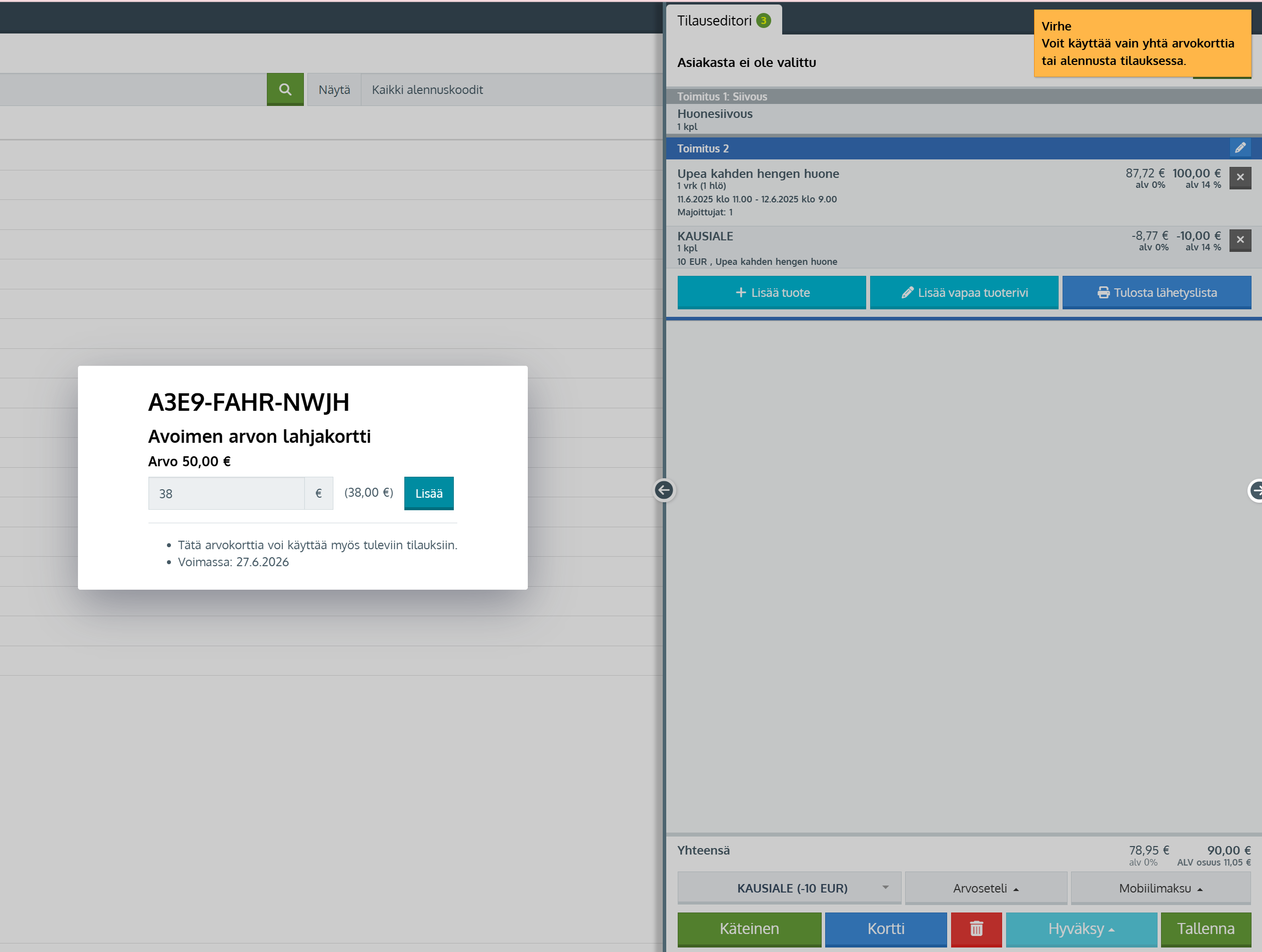
Task: Open the Tilauseditori tab
Action: click(x=723, y=20)
